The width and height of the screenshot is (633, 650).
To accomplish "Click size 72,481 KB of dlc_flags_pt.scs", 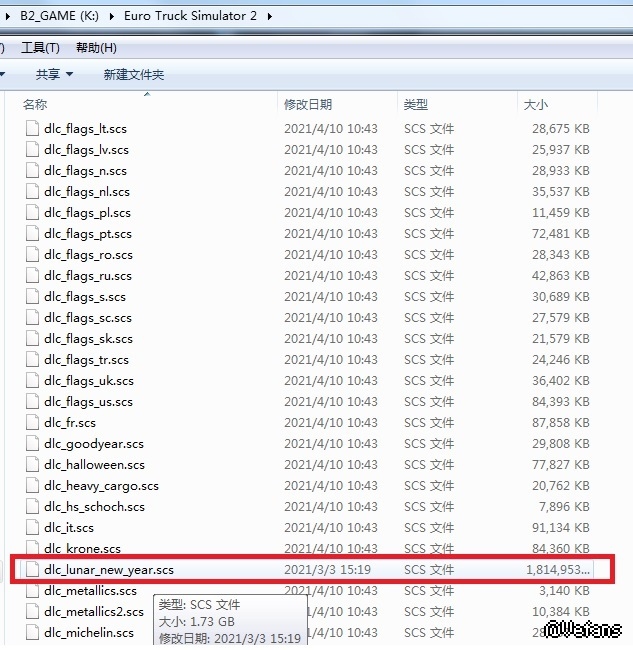I will [x=561, y=234].
